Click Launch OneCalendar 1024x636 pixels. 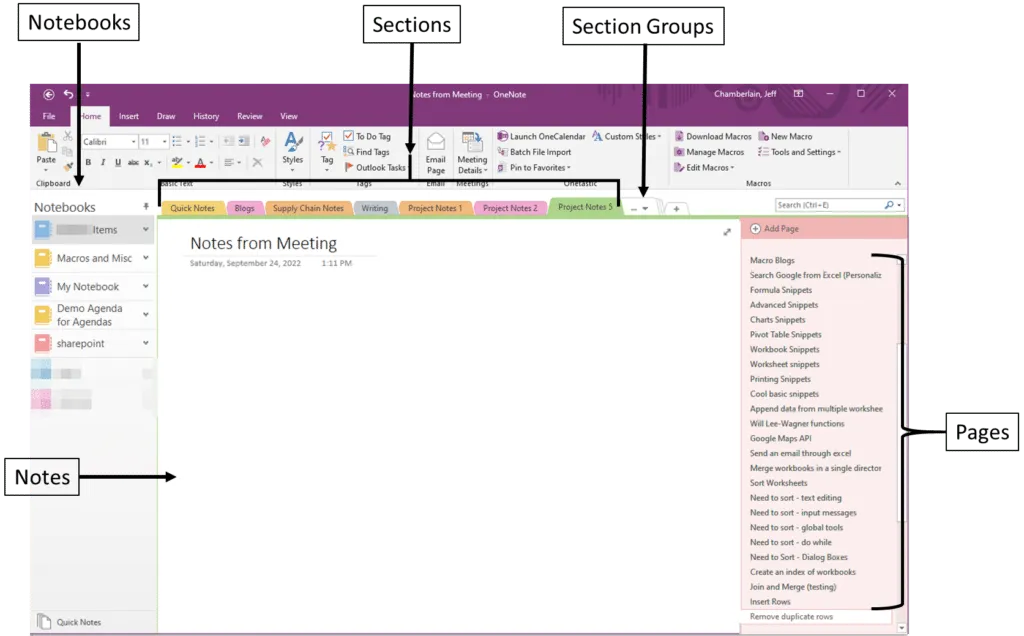(x=541, y=136)
